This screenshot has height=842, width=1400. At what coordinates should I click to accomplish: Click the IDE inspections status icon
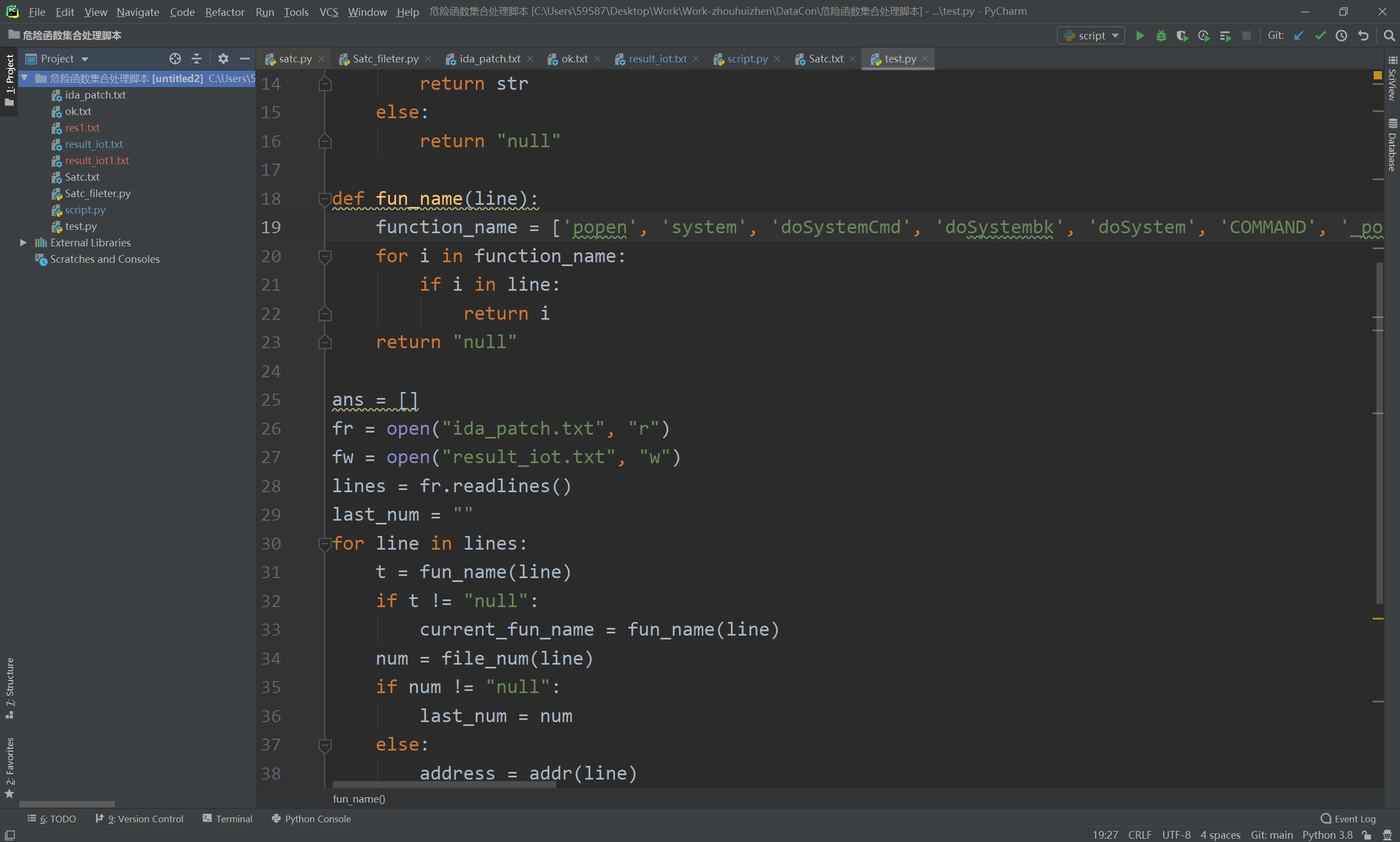coord(1387,835)
